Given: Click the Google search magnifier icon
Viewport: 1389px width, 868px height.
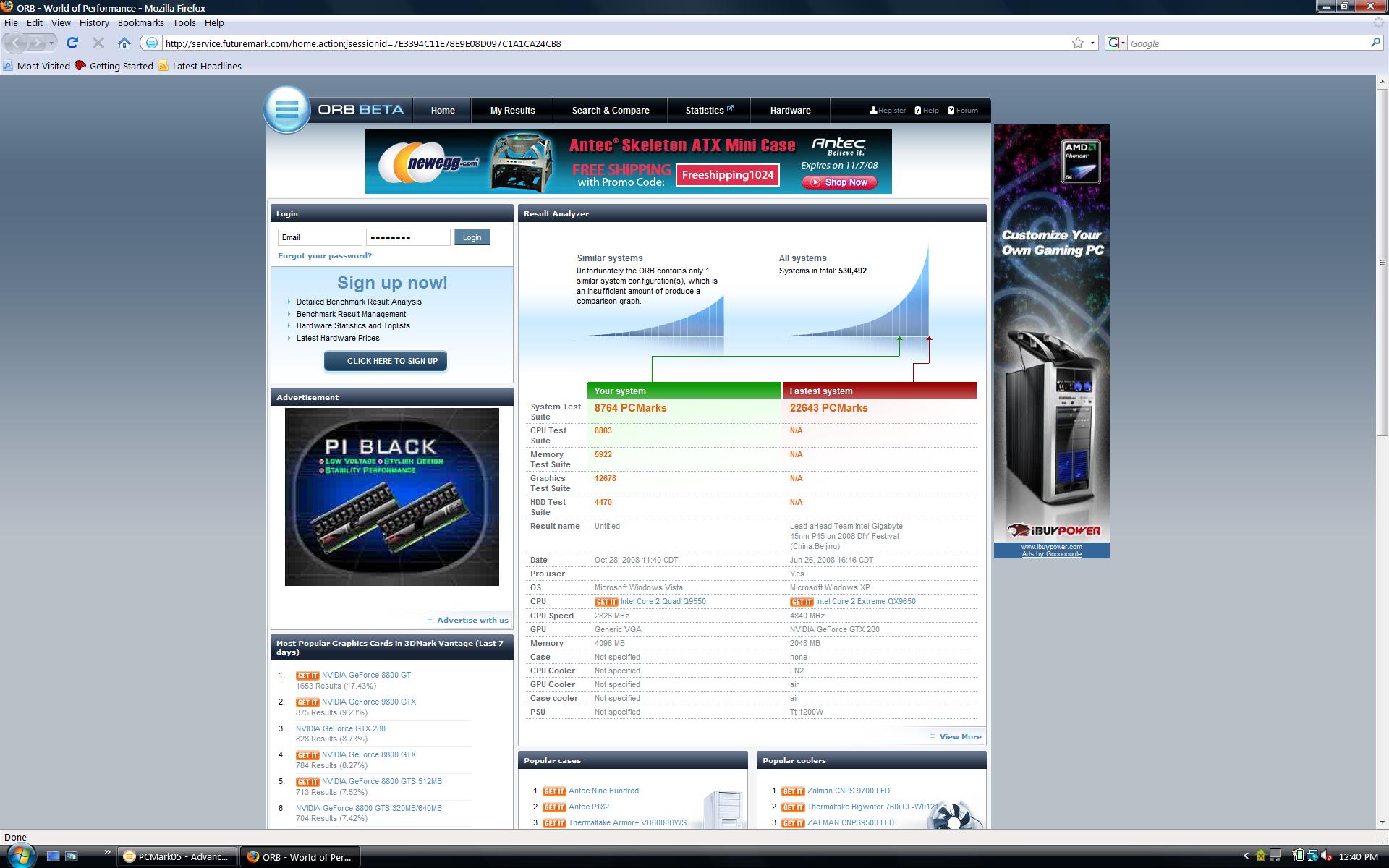Looking at the screenshot, I should tap(1375, 43).
